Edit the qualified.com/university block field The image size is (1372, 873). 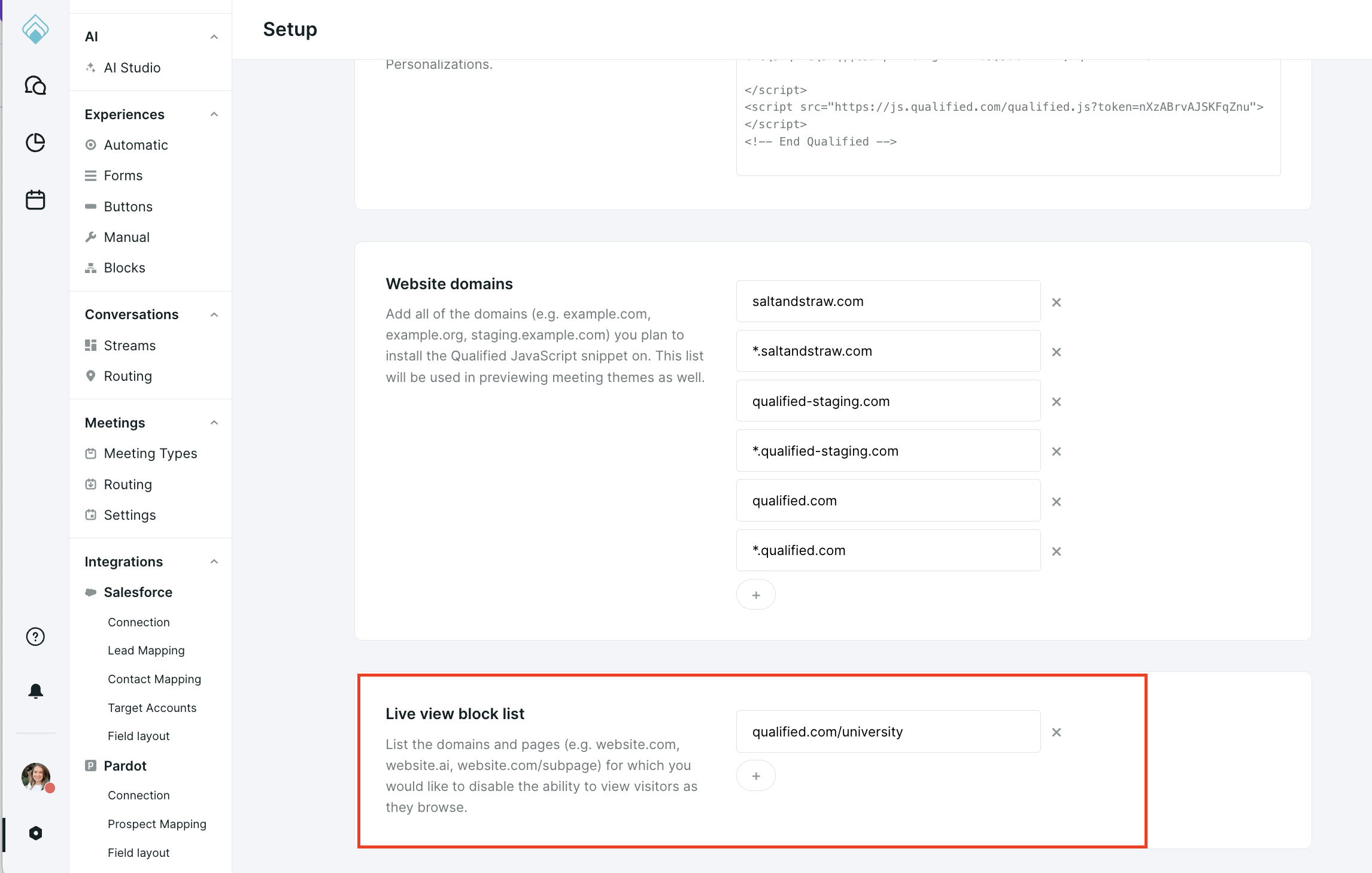tap(888, 731)
